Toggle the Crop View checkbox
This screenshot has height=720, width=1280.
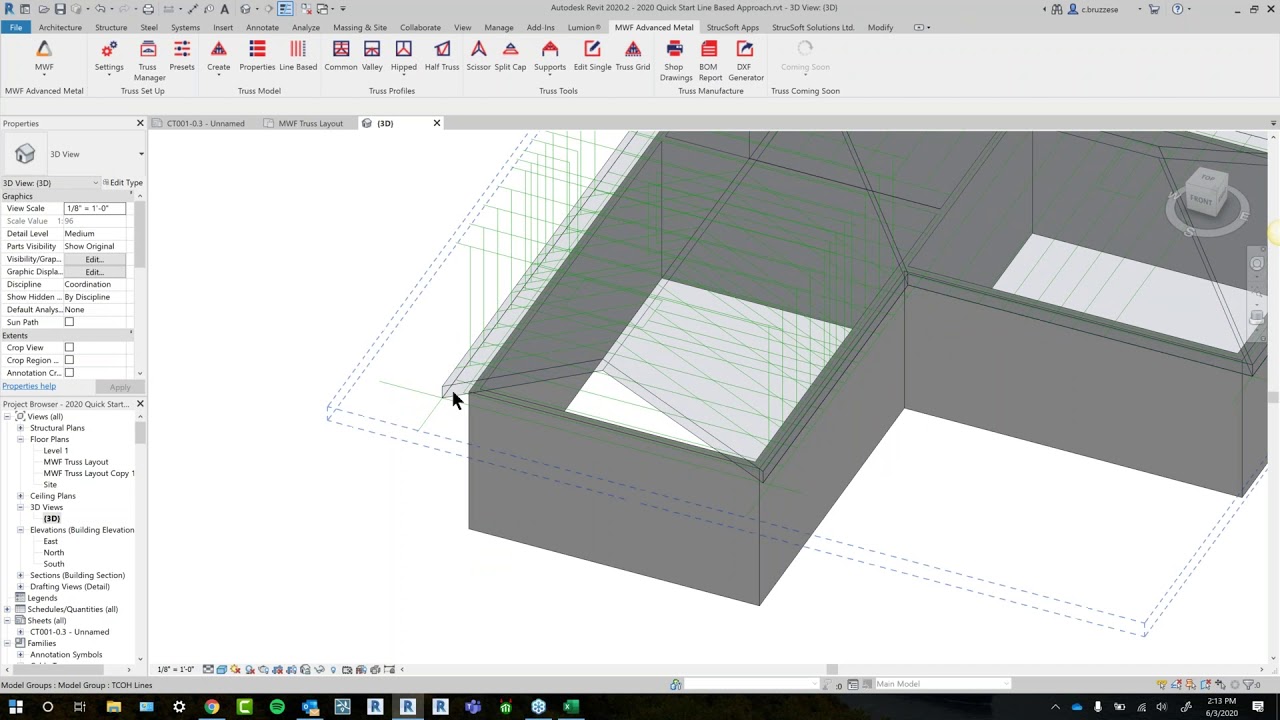tap(69, 347)
